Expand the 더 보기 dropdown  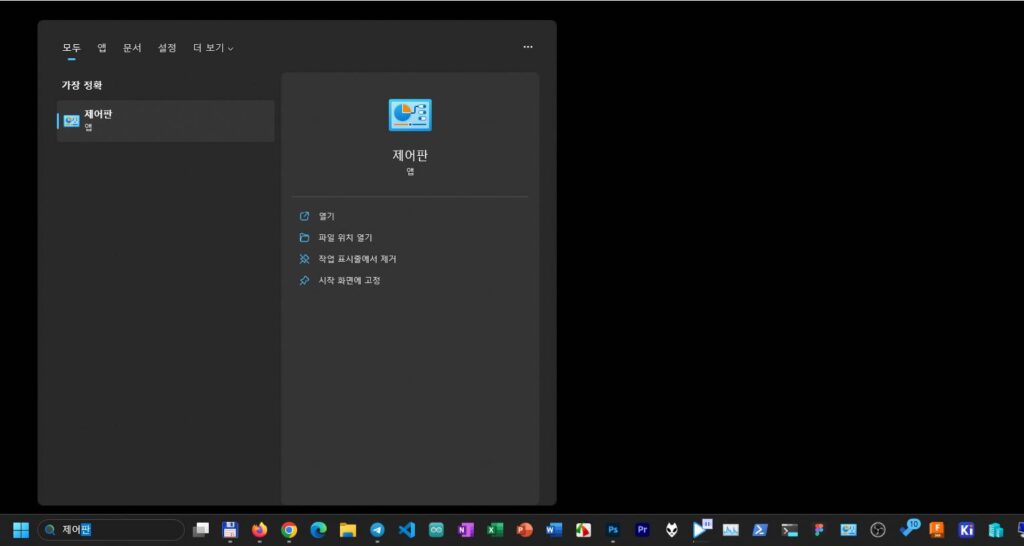click(213, 48)
